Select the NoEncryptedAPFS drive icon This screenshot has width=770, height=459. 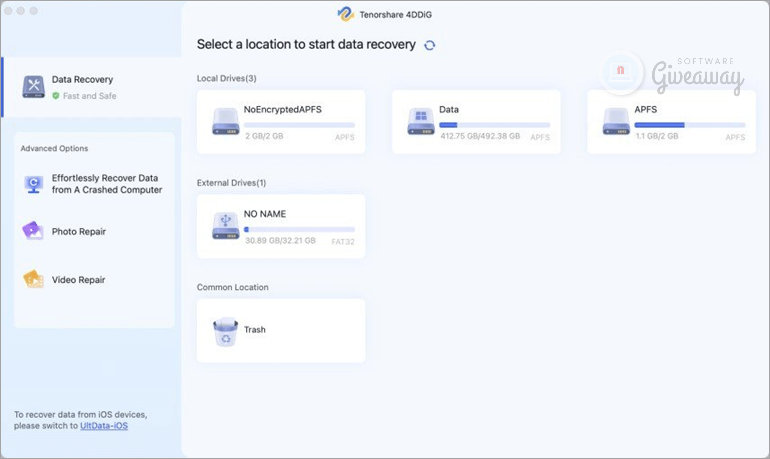click(226, 122)
